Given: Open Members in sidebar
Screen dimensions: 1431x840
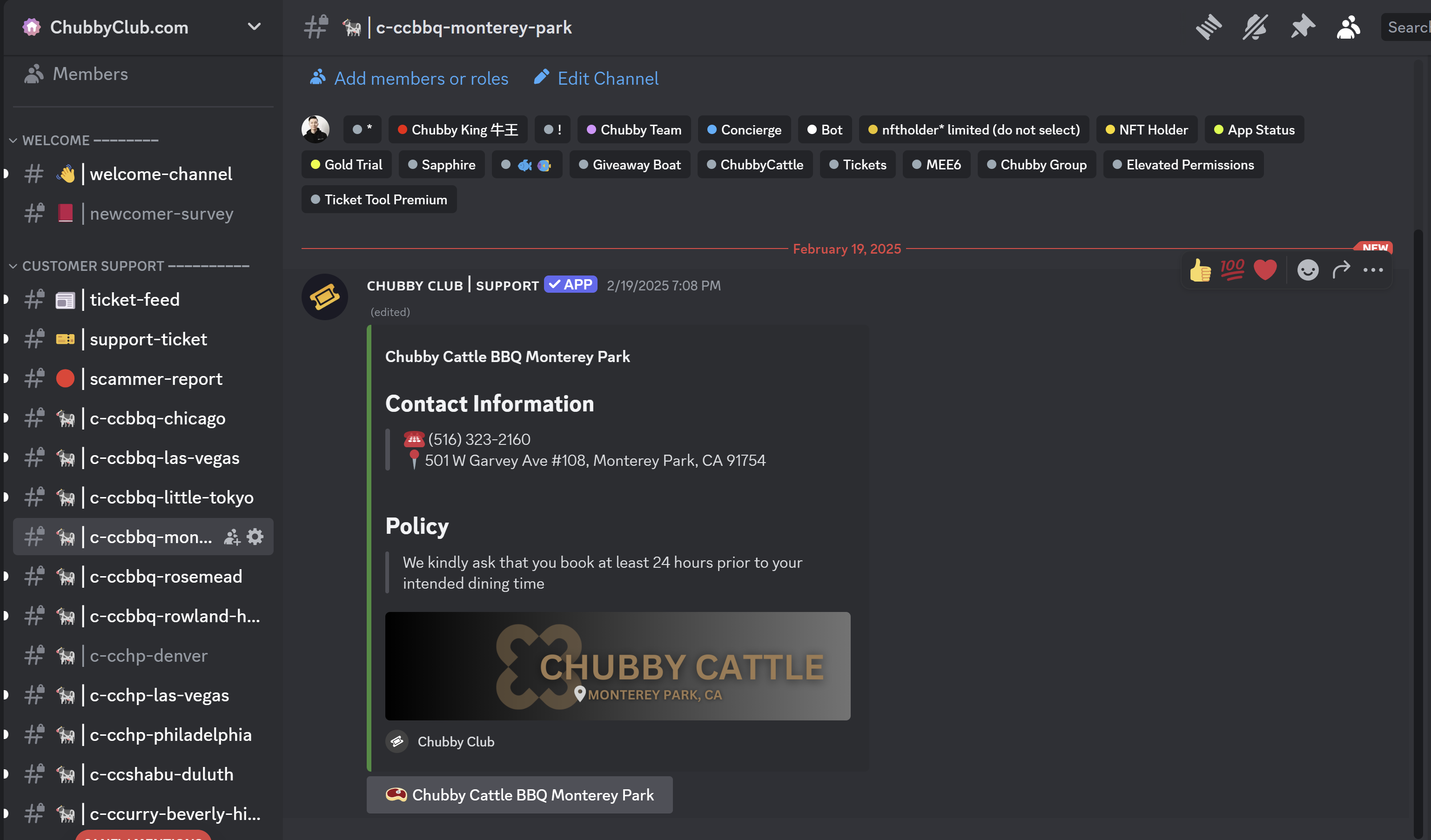Looking at the screenshot, I should [77, 74].
